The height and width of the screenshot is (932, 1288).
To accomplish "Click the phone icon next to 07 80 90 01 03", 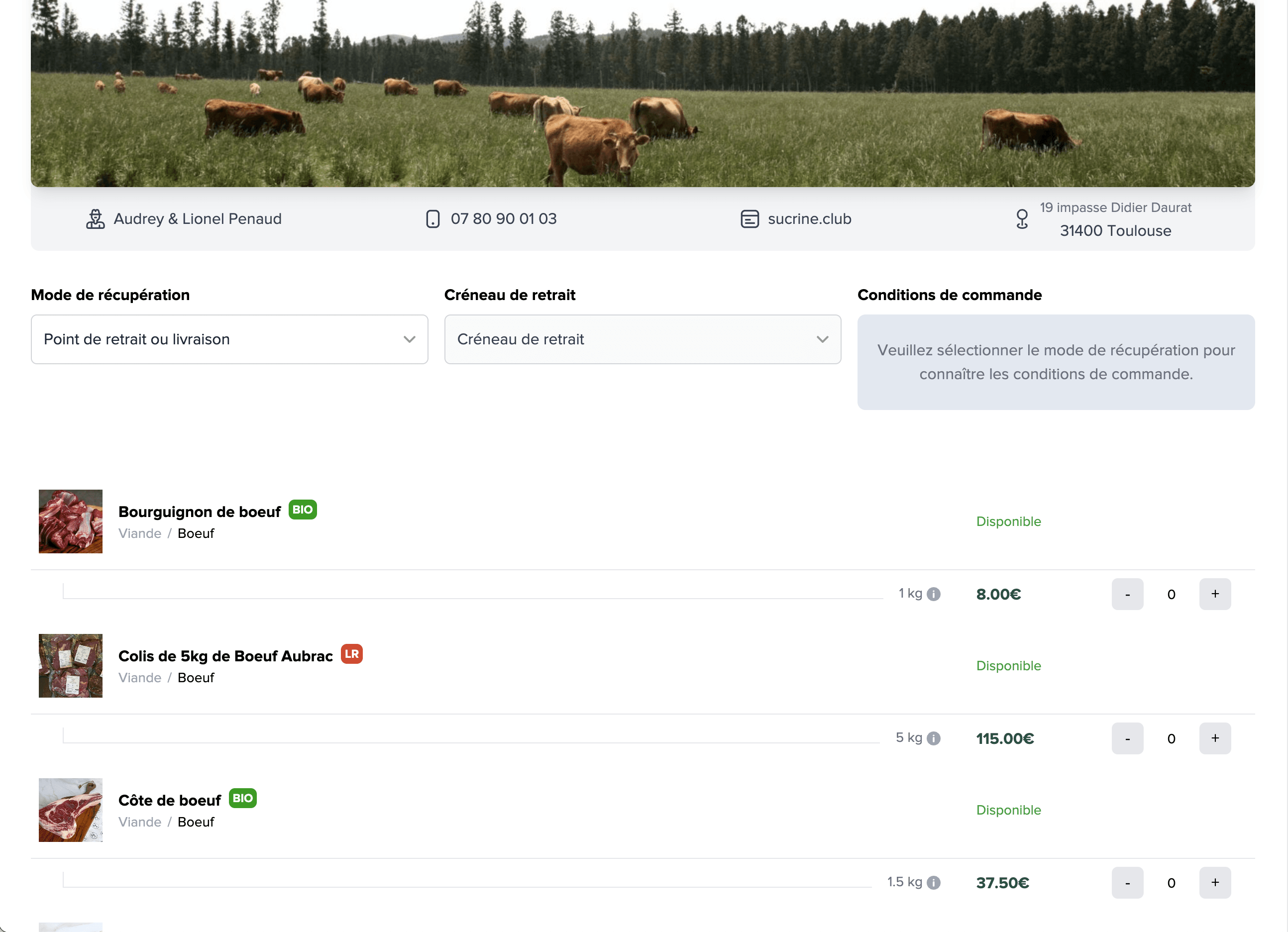I will (433, 218).
